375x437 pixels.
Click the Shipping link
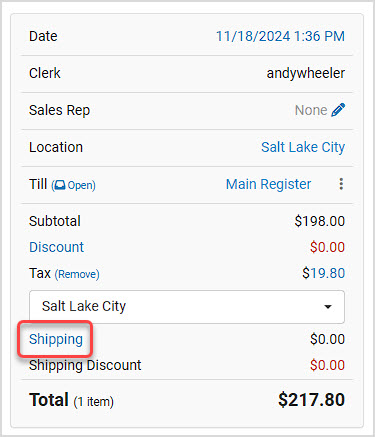[56, 339]
